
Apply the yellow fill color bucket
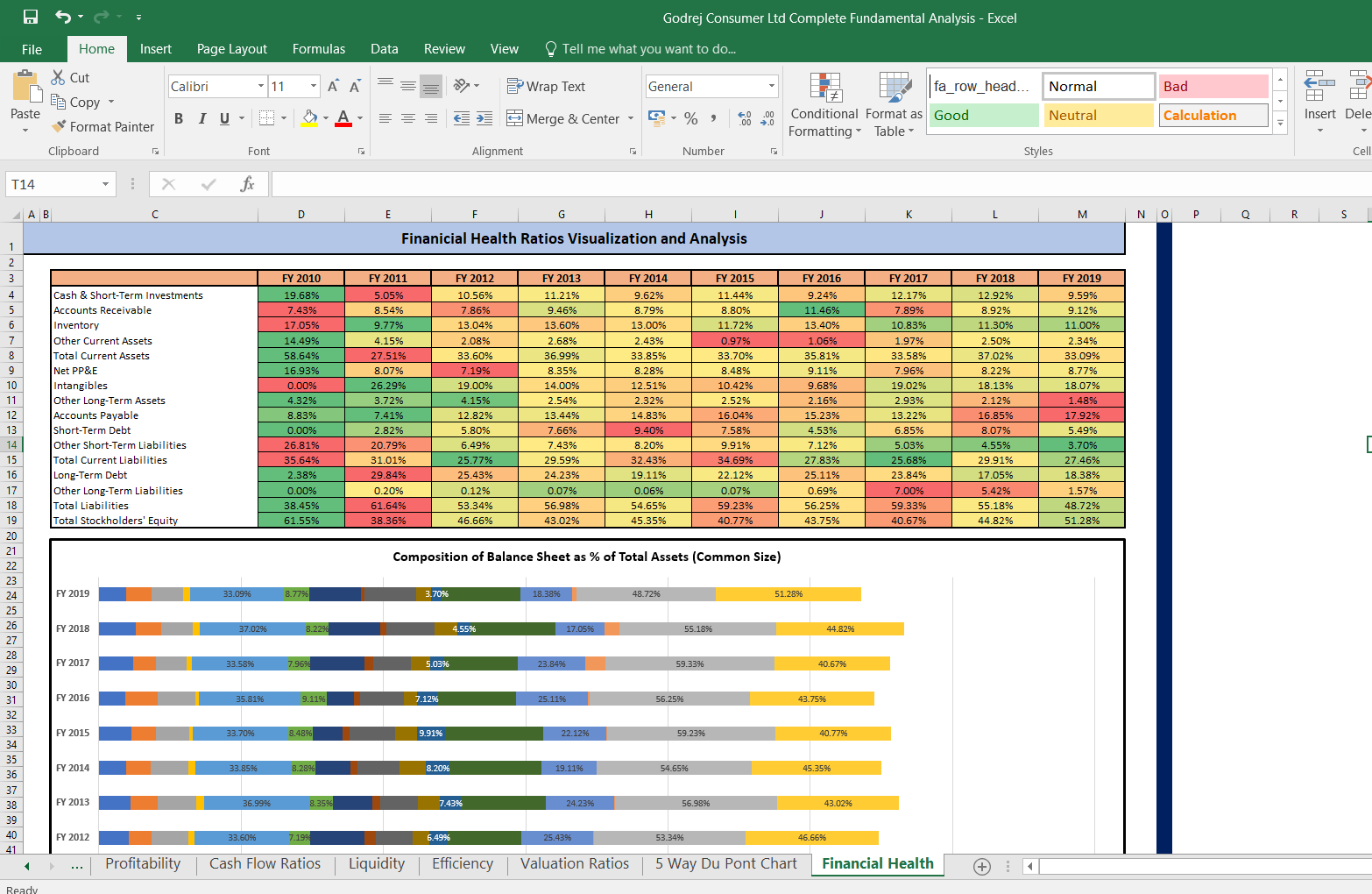tap(309, 118)
